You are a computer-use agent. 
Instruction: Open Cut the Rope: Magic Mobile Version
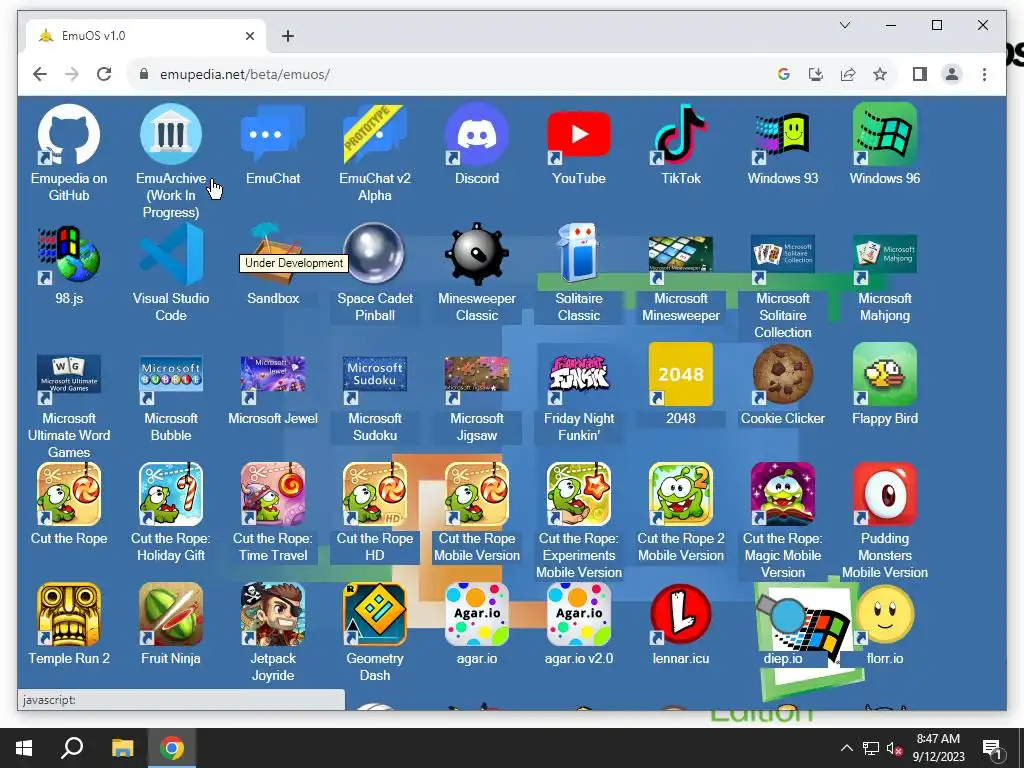[782, 494]
